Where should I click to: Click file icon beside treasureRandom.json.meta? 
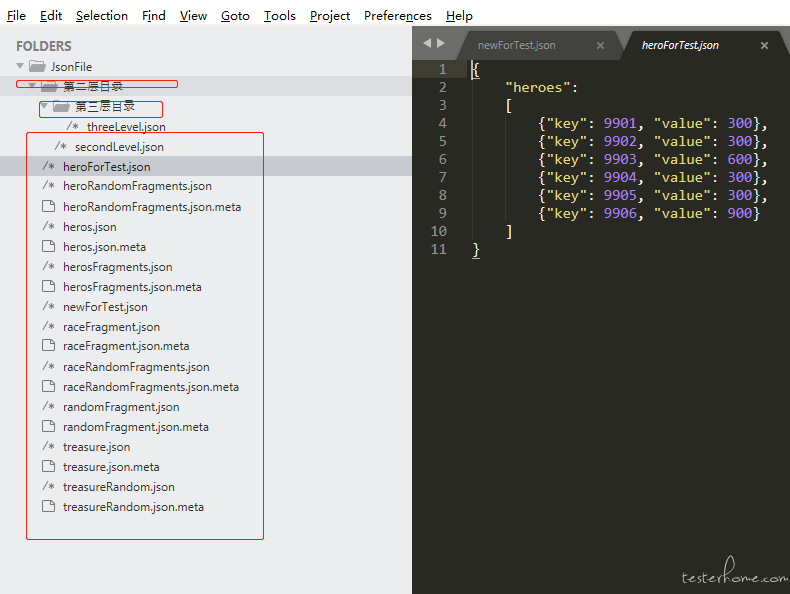point(48,506)
